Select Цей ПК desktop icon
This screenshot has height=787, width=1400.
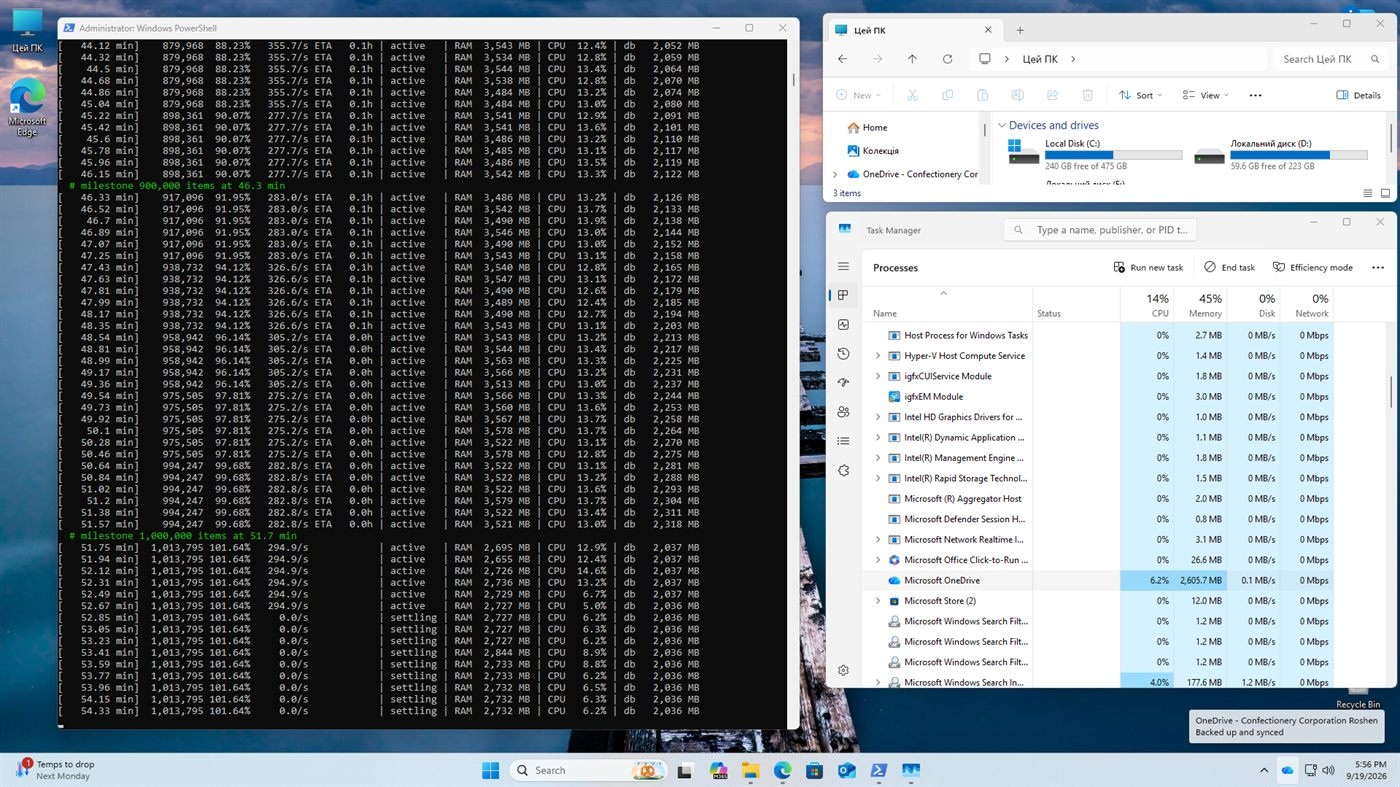point(27,30)
